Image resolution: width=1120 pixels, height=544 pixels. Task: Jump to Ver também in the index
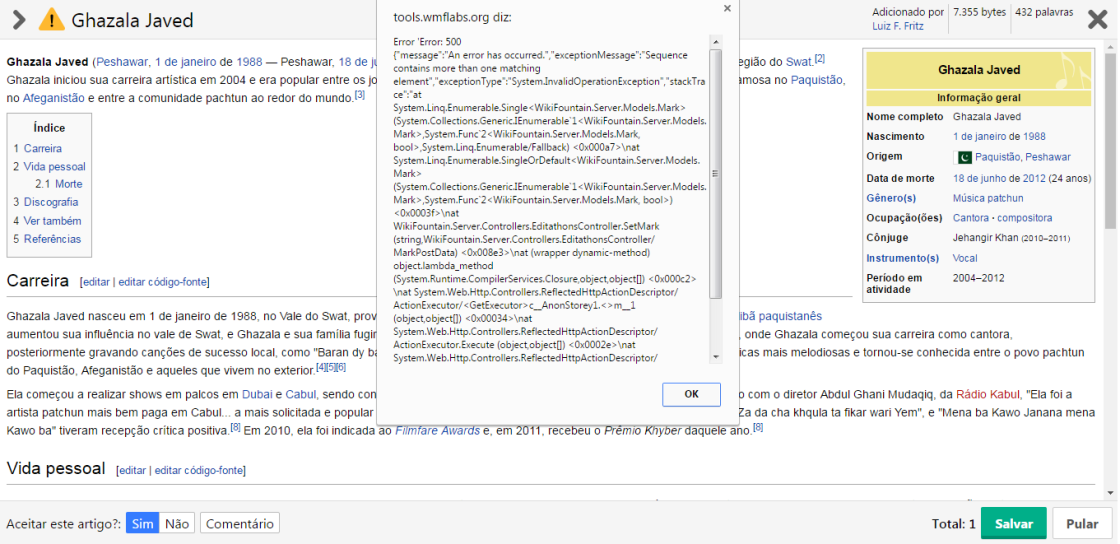[52, 221]
